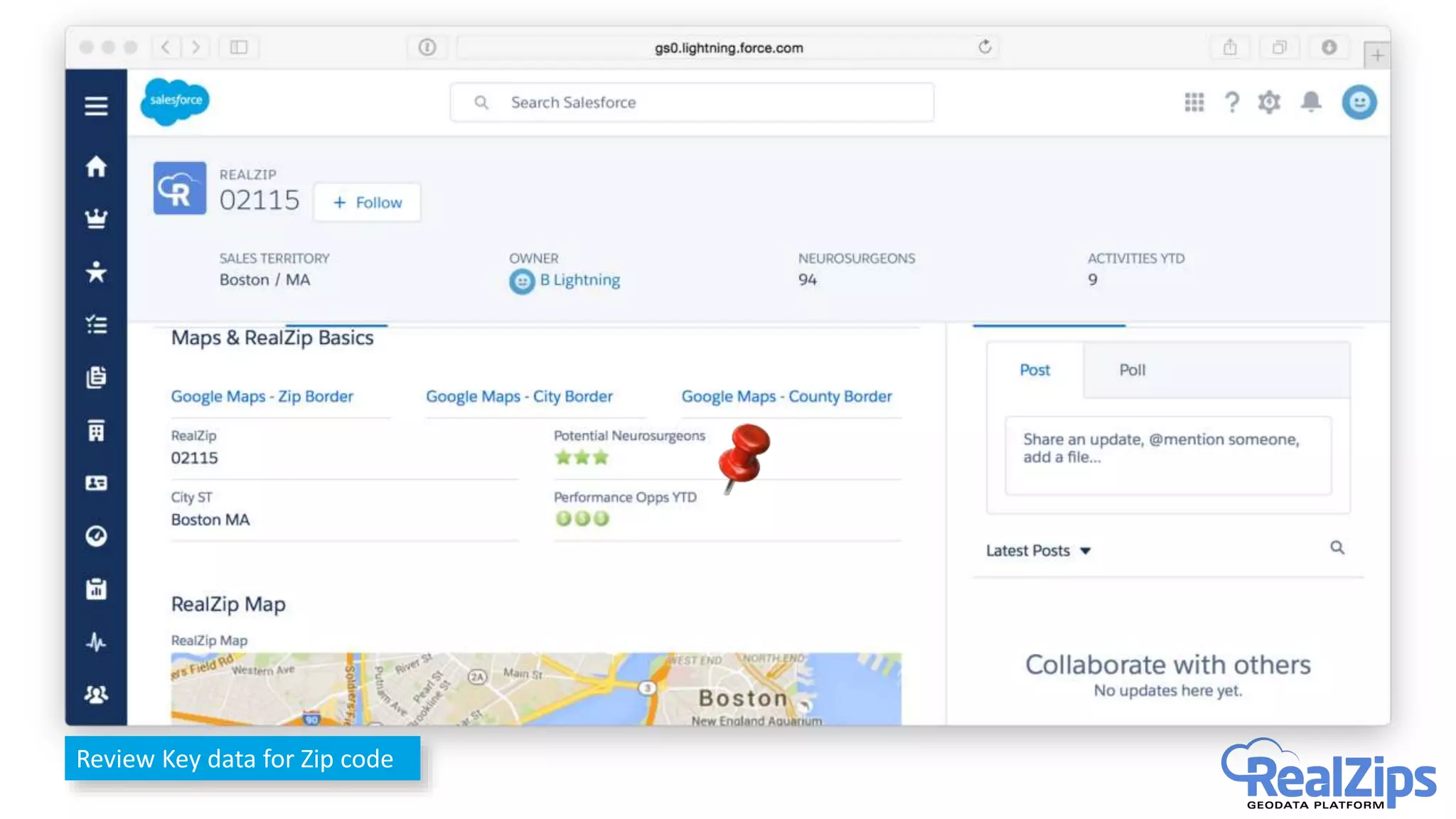Toggle the browser sidebar button
1456x819 pixels.
[239, 48]
